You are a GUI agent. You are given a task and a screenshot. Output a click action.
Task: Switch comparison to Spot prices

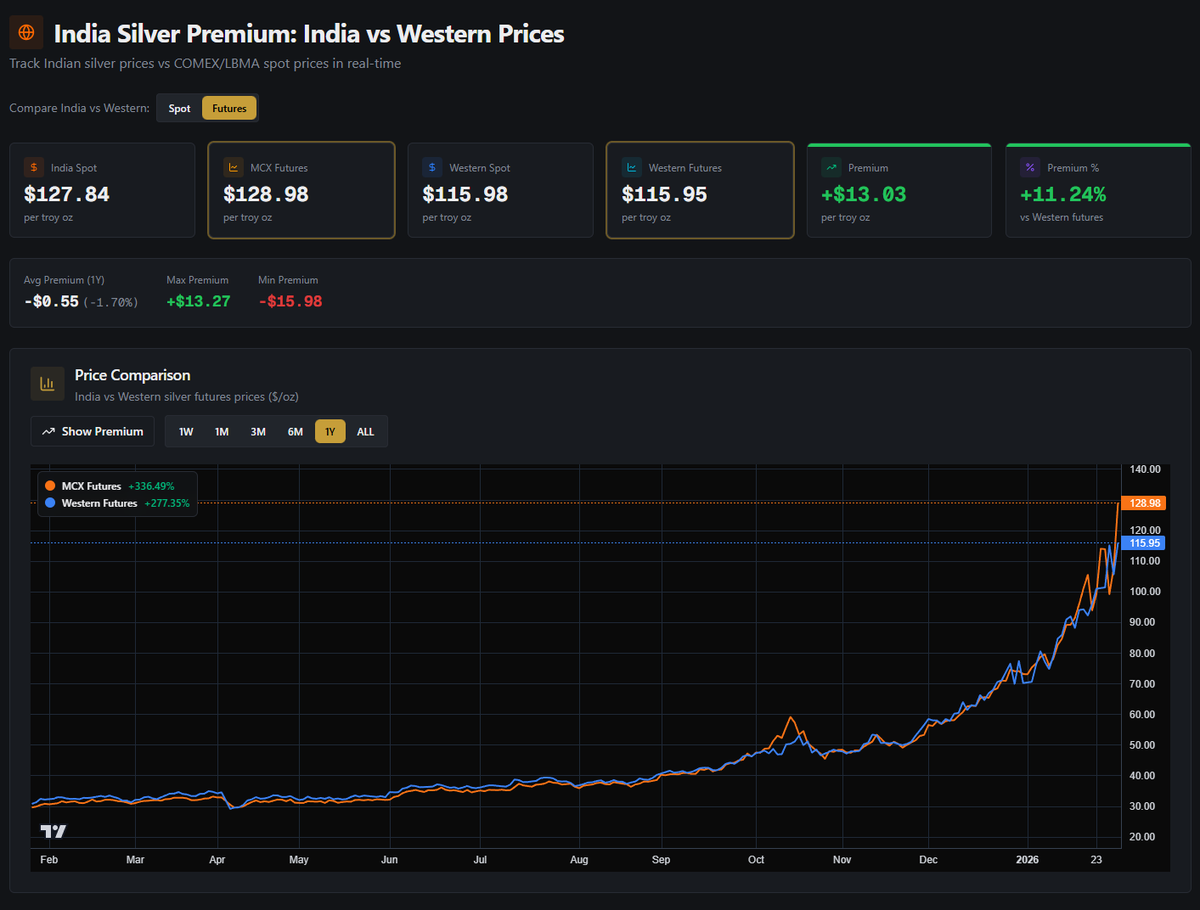[180, 108]
